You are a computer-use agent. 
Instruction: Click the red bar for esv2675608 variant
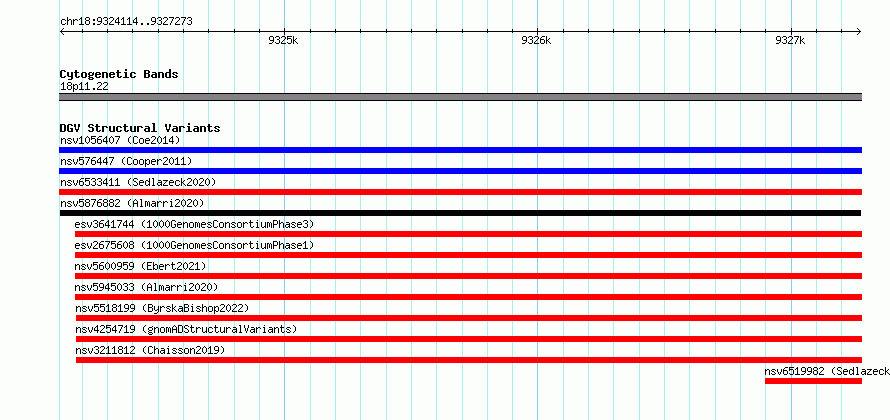[x=468, y=255]
